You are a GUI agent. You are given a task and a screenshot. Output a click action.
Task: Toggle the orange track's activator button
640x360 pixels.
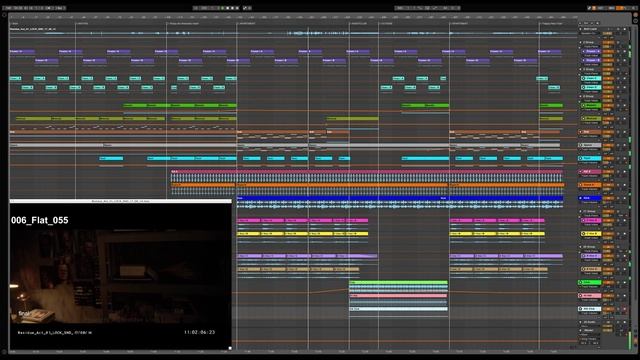608,185
